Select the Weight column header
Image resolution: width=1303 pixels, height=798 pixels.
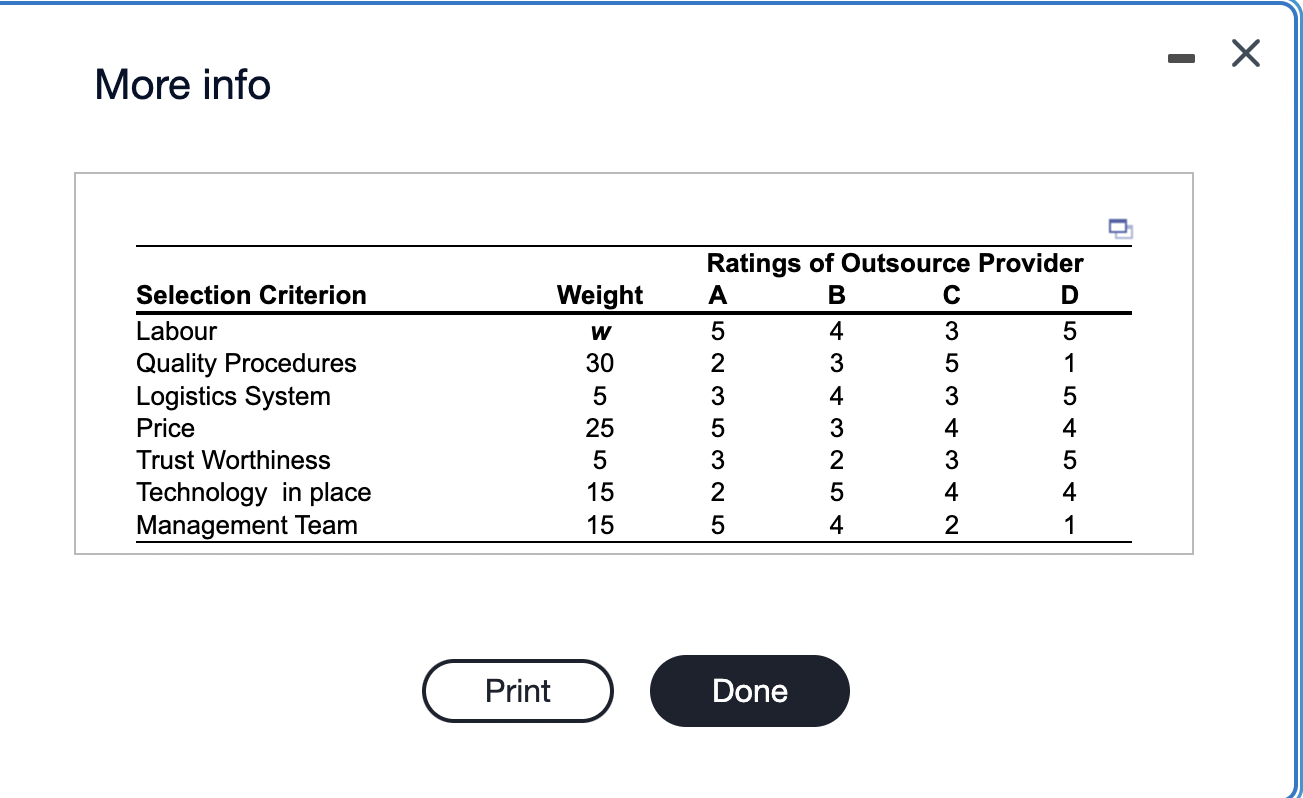598,295
